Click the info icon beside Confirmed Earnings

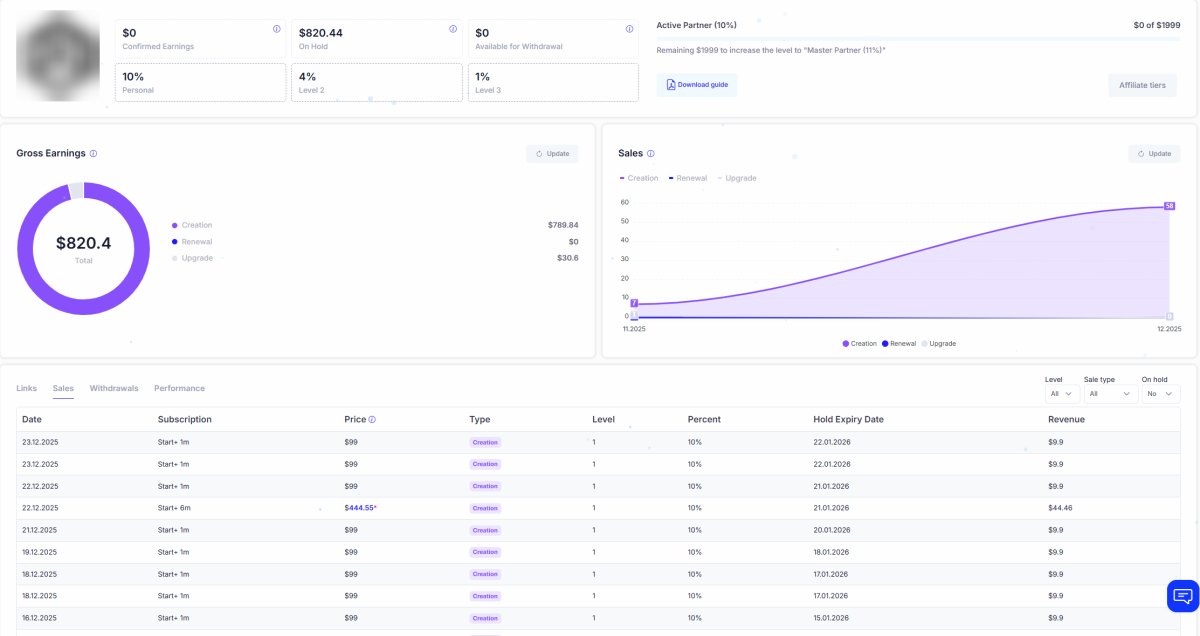(x=276, y=27)
